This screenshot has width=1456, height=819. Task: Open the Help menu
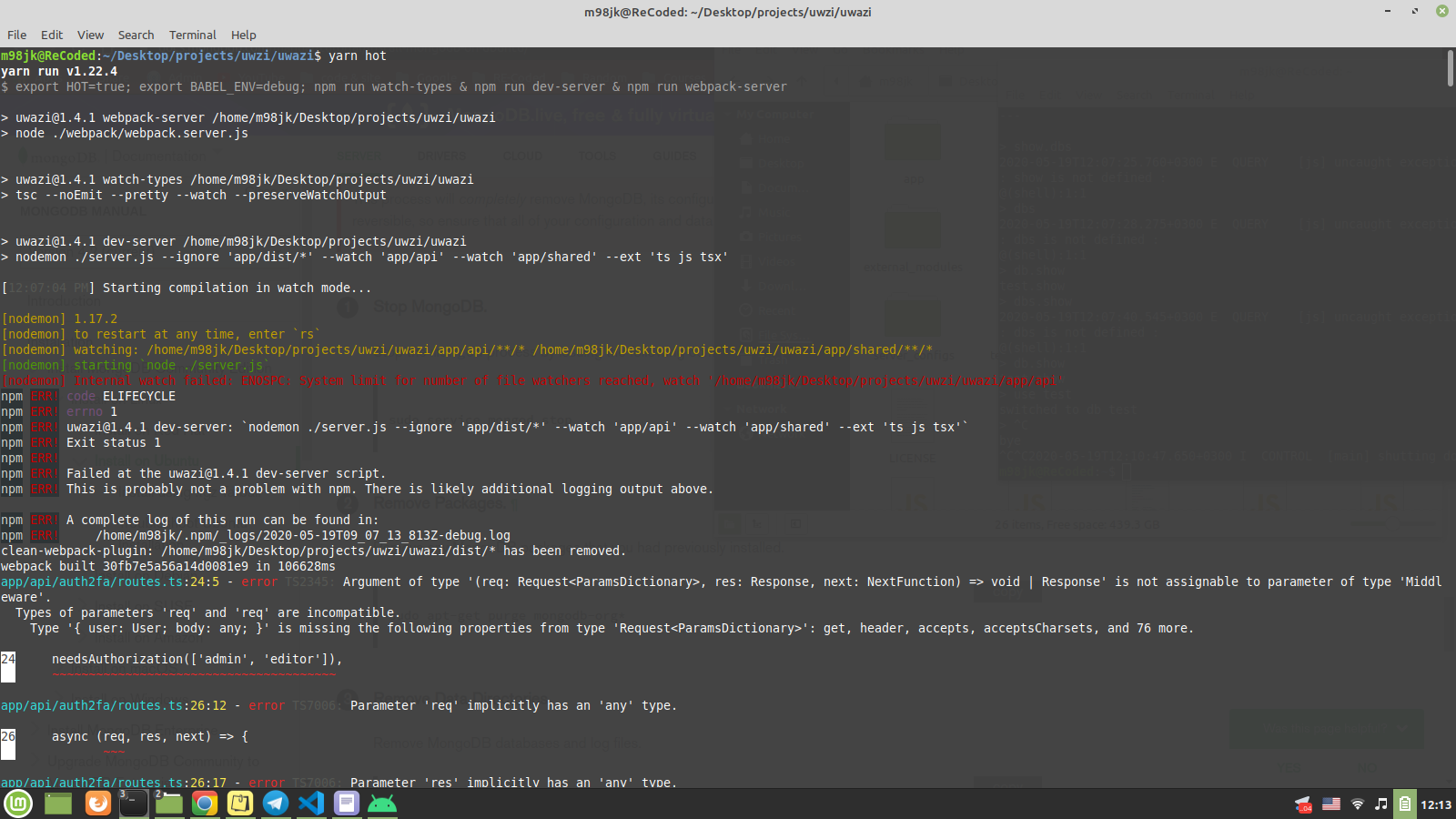click(243, 35)
